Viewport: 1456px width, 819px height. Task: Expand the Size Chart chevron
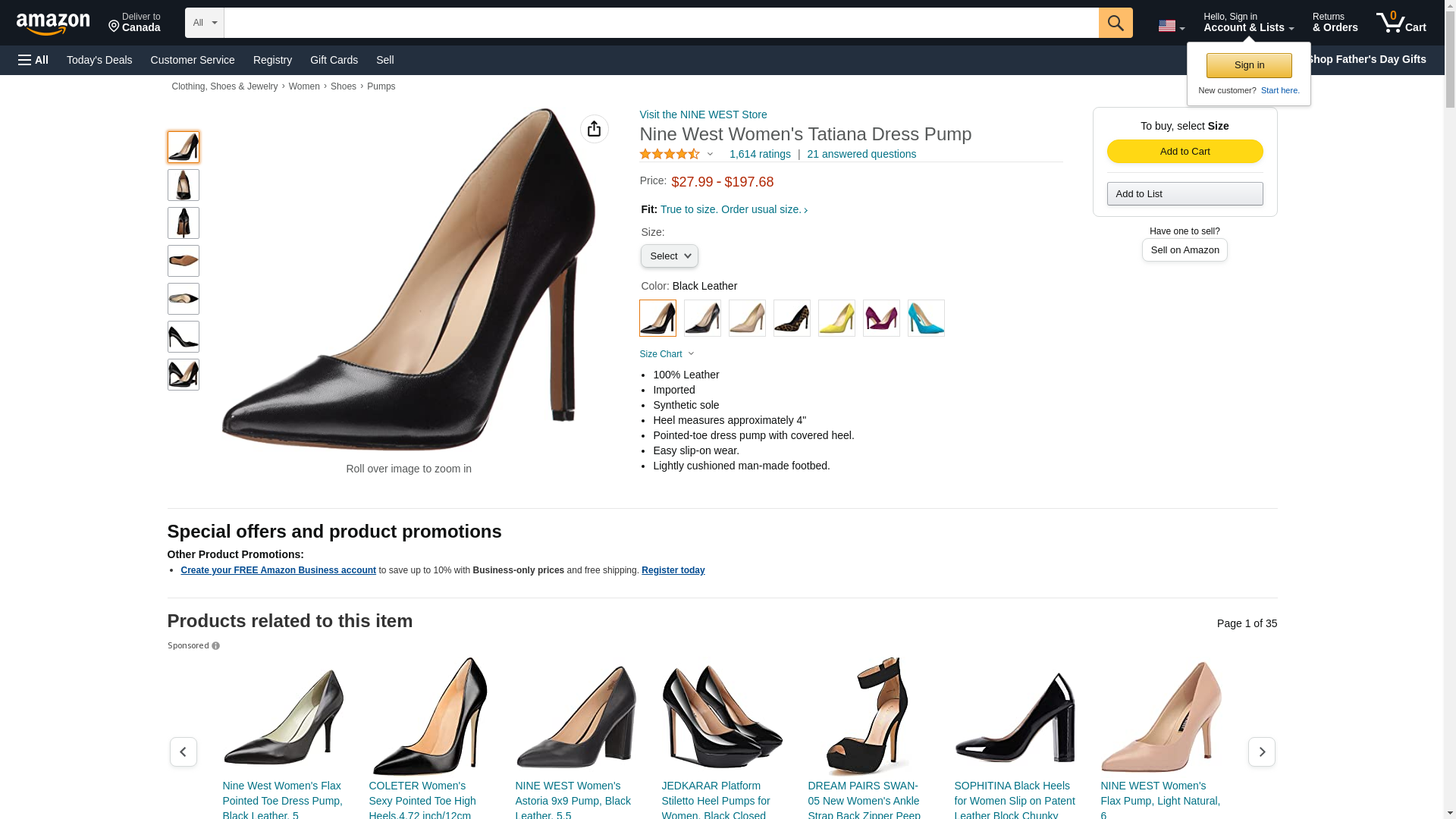click(x=691, y=354)
